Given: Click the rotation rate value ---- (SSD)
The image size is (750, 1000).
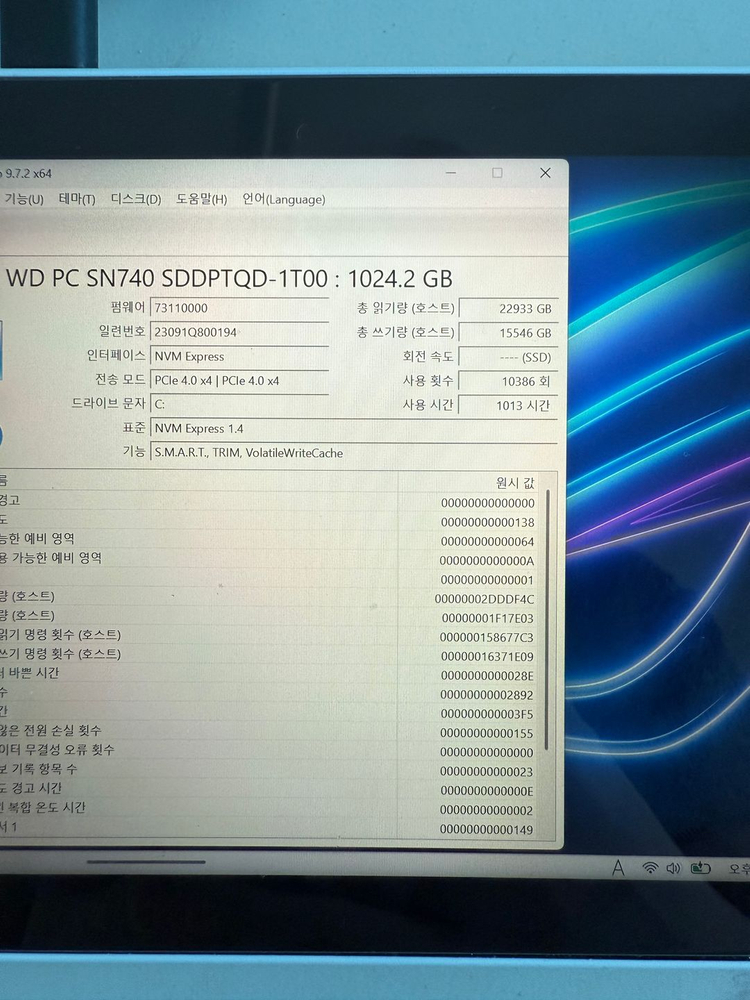Looking at the screenshot, I should point(508,357).
